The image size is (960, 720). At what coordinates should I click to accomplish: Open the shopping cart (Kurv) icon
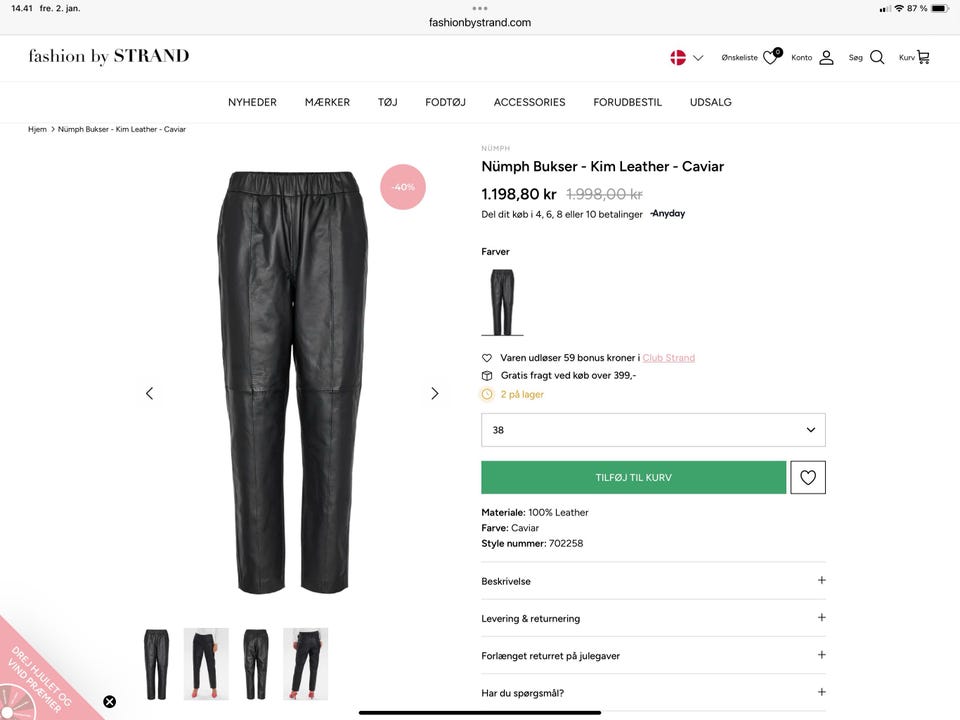(922, 57)
